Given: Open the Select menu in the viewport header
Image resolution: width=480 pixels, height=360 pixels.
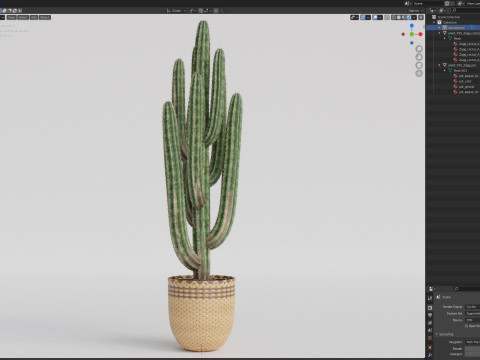Looking at the screenshot, I should pos(23,17).
